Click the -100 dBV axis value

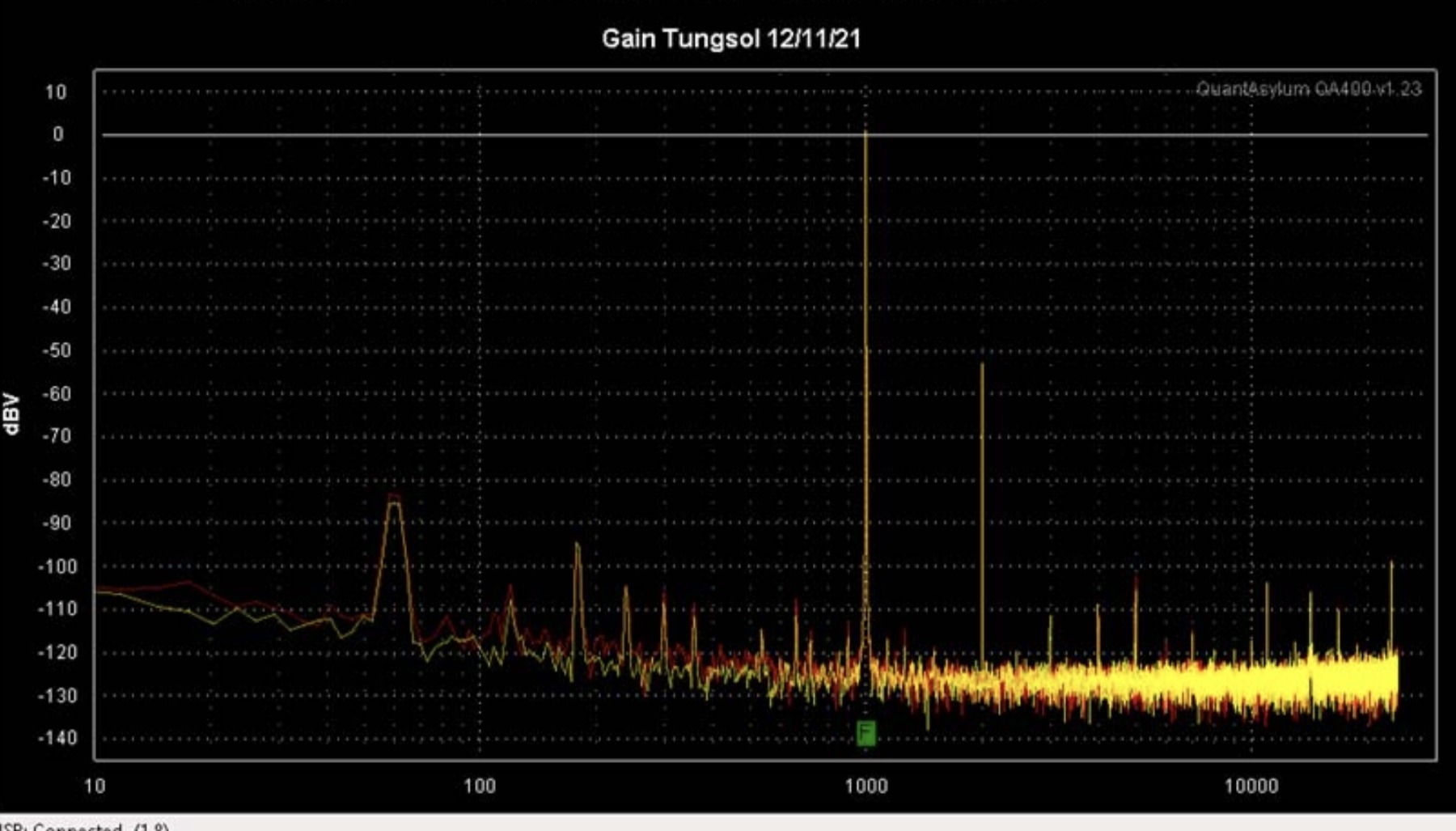pyautogui.click(x=57, y=566)
